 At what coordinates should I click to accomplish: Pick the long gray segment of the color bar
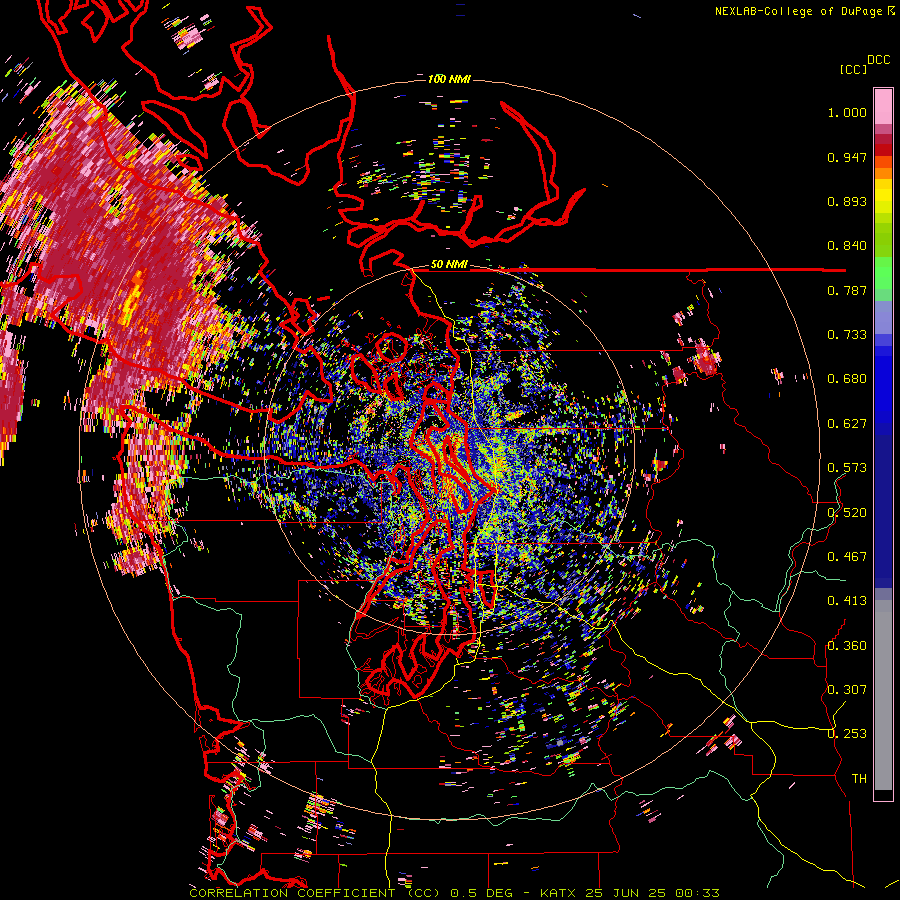883,695
